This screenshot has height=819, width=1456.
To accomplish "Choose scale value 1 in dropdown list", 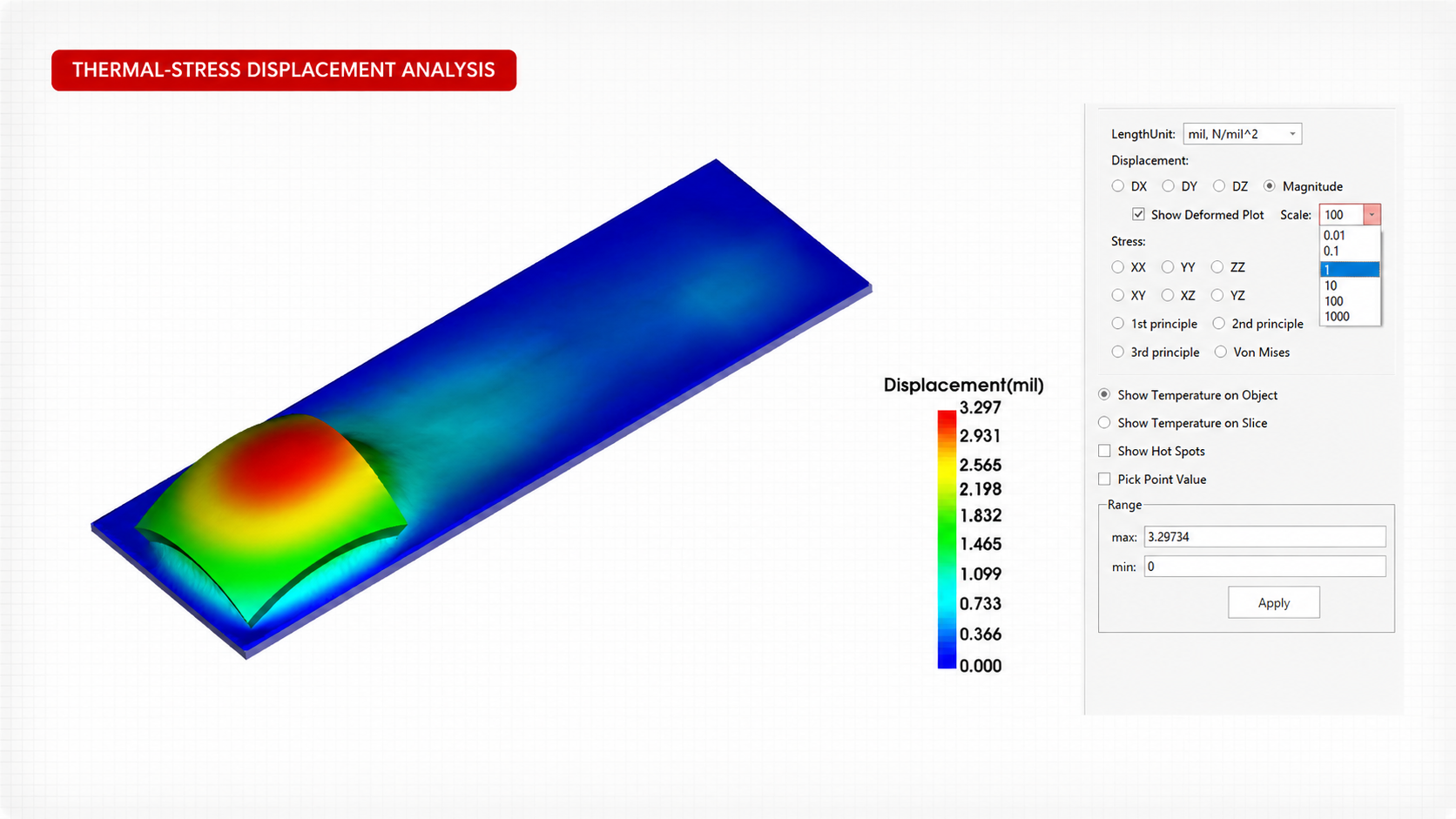I will point(1350,270).
